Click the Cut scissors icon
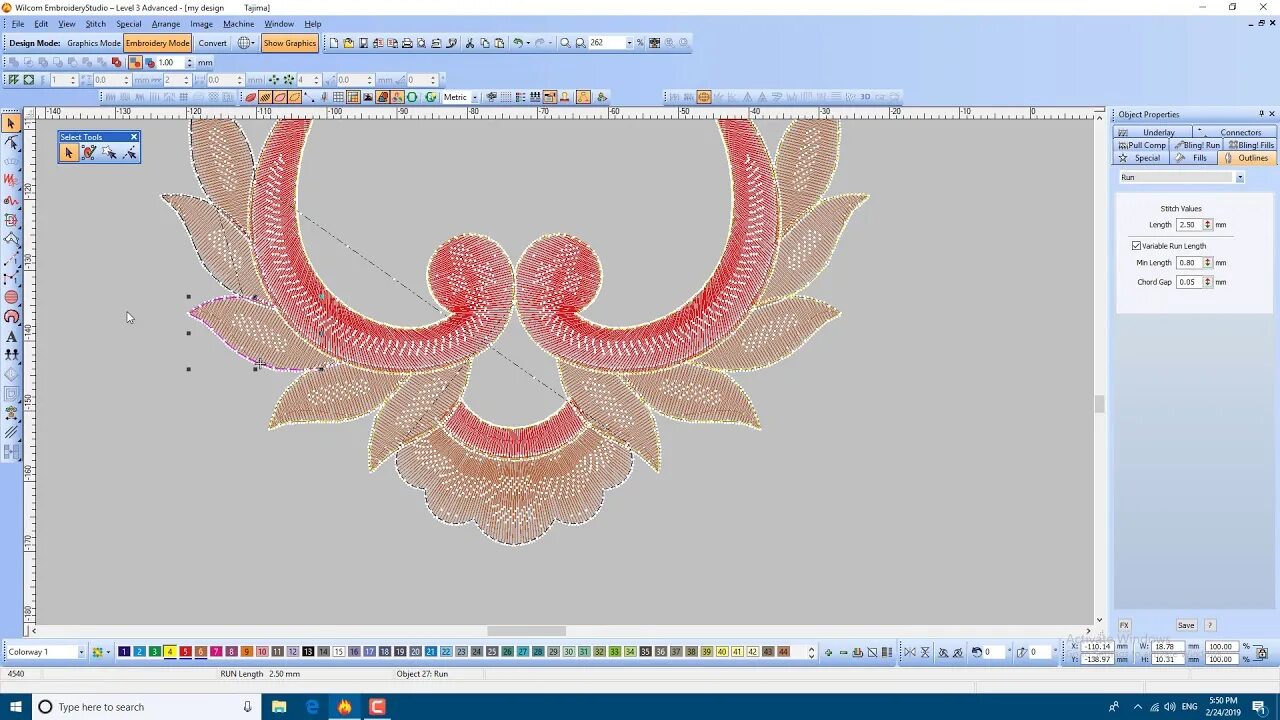This screenshot has width=1280, height=720. tap(470, 43)
